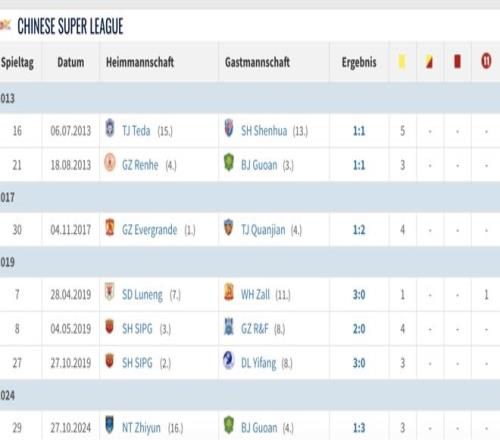Click the TJ Quanjian club crest icon

coord(228,227)
